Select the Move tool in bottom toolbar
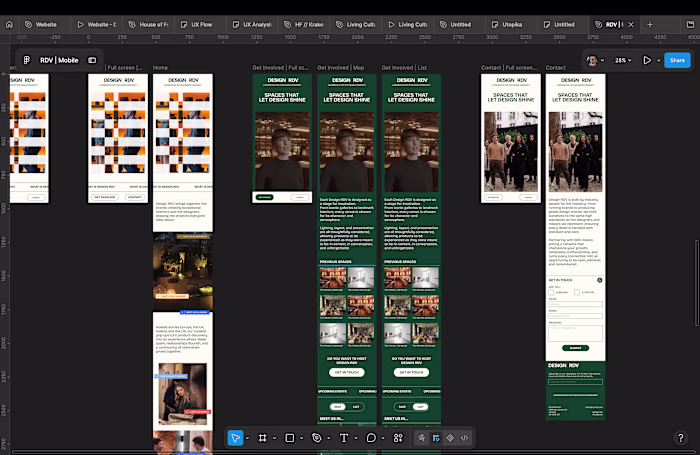 click(235, 438)
